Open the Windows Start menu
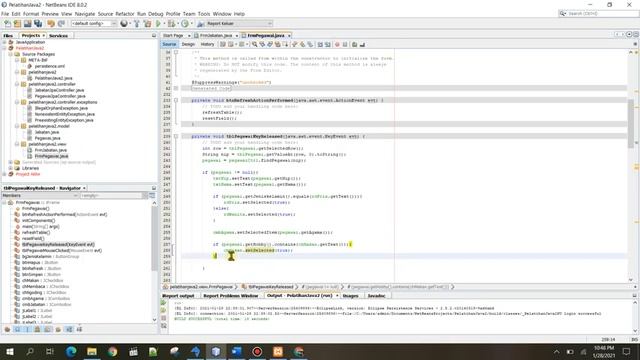This screenshot has width=640, height=360. point(9,351)
